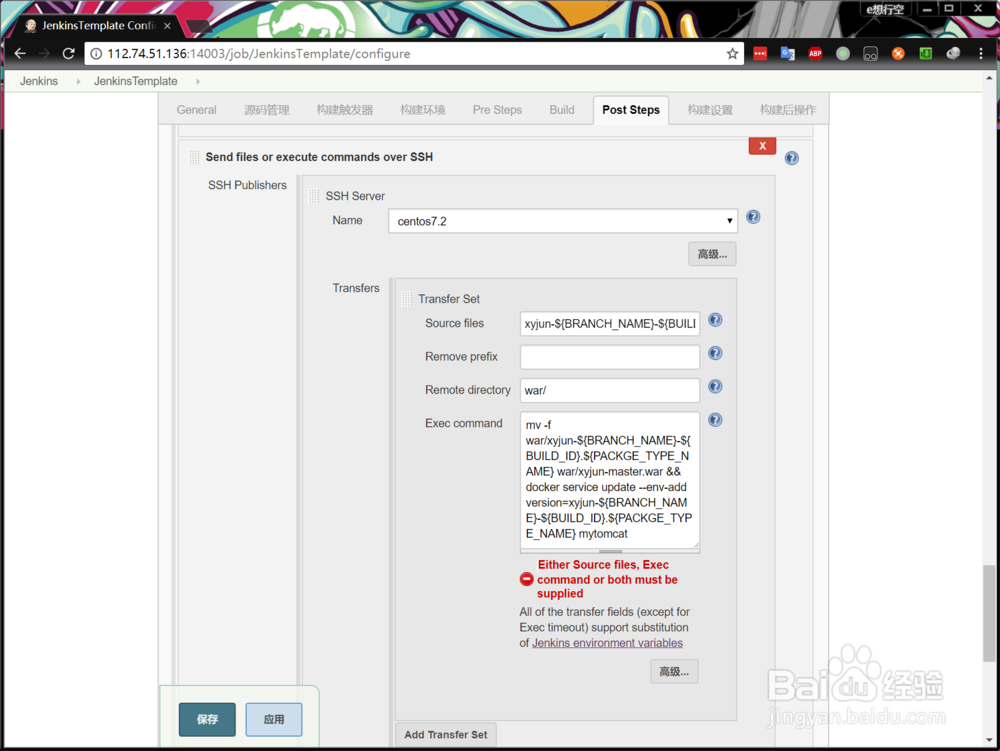The height and width of the screenshot is (751, 1000).
Task: Select the Post Steps tab
Action: click(x=631, y=110)
